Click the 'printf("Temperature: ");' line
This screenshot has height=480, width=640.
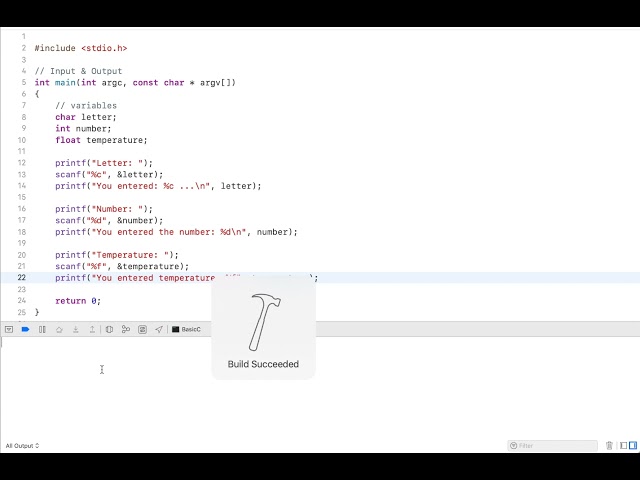point(117,255)
